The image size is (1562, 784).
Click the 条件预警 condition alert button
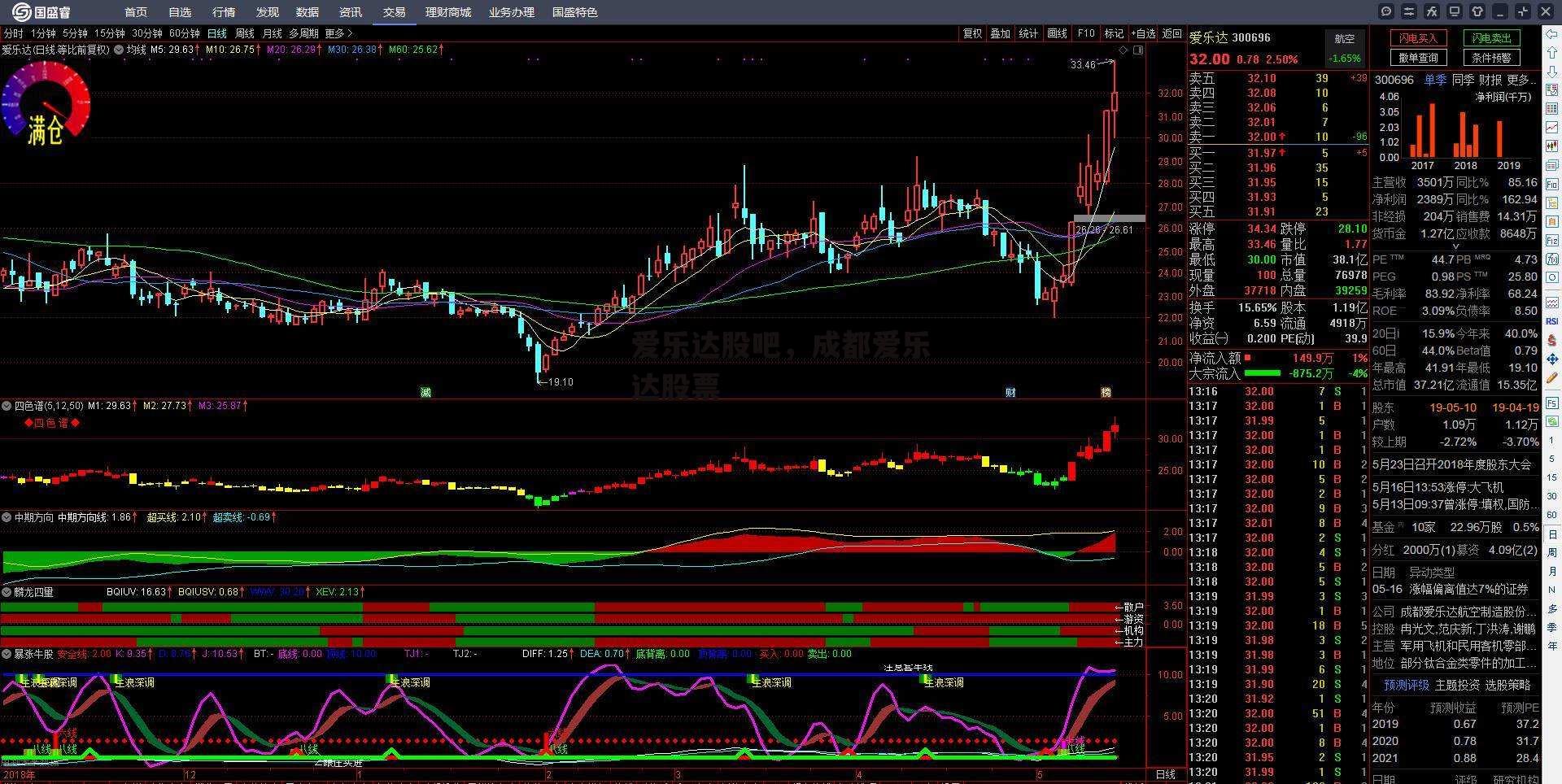1491,58
